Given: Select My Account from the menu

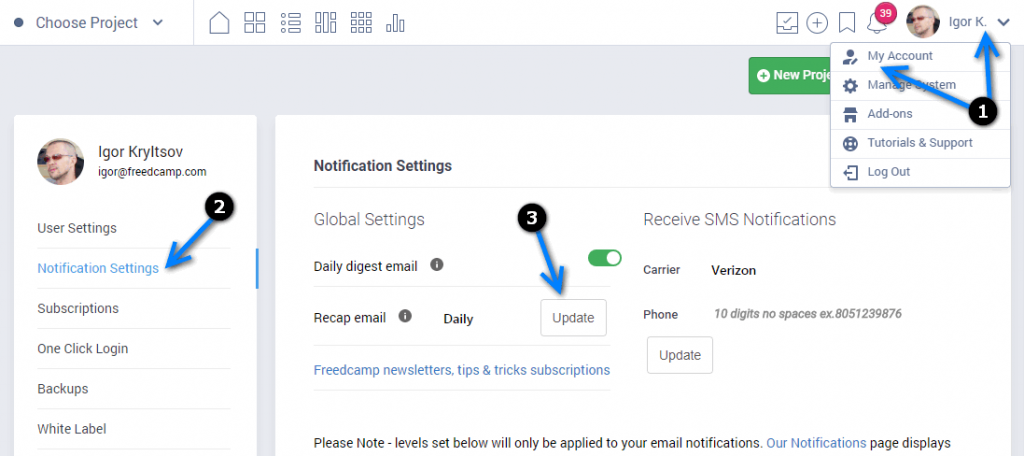Looking at the screenshot, I should tap(920, 57).
